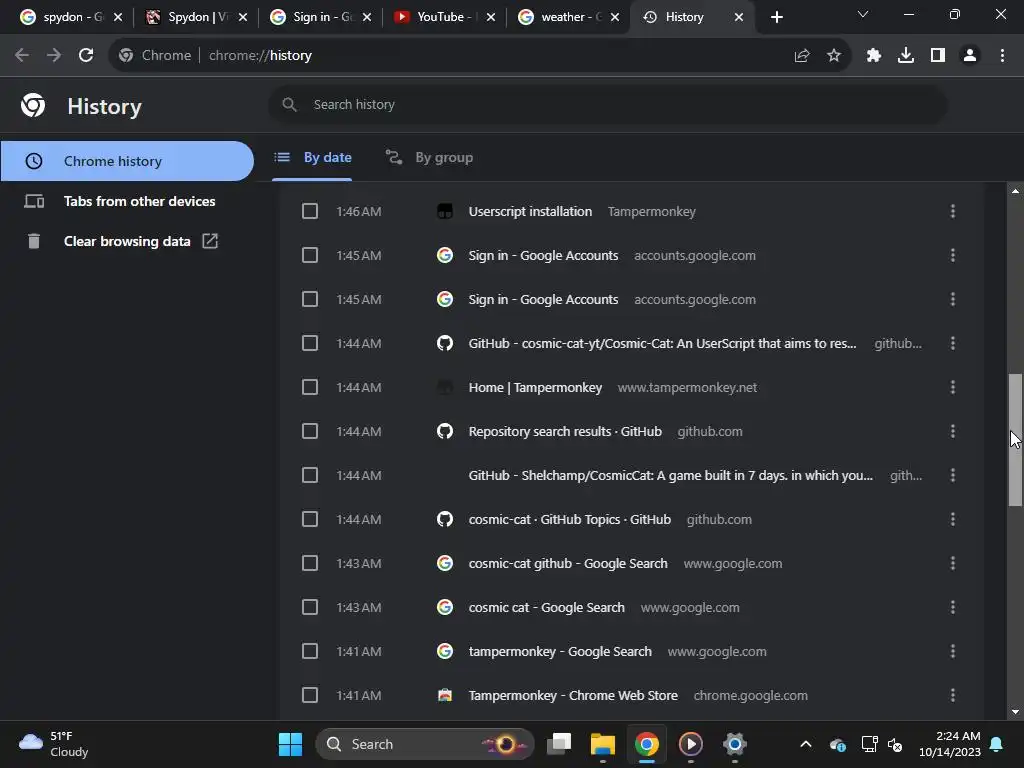1024x768 pixels.
Task: Open cosmic-cat · GitHub Topics · GitHub link
Action: [x=569, y=519]
